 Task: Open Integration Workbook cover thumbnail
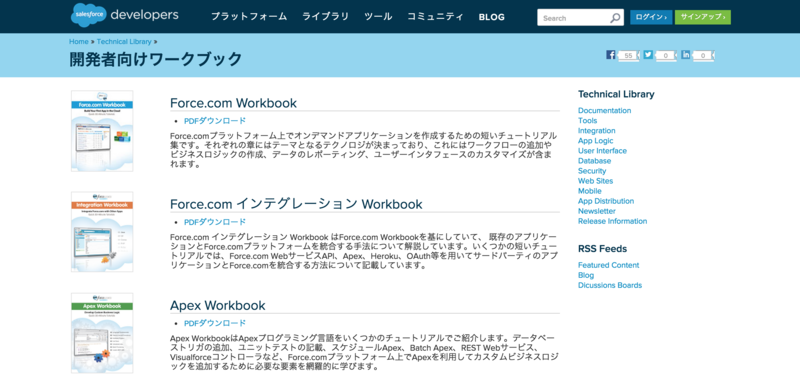[102, 232]
